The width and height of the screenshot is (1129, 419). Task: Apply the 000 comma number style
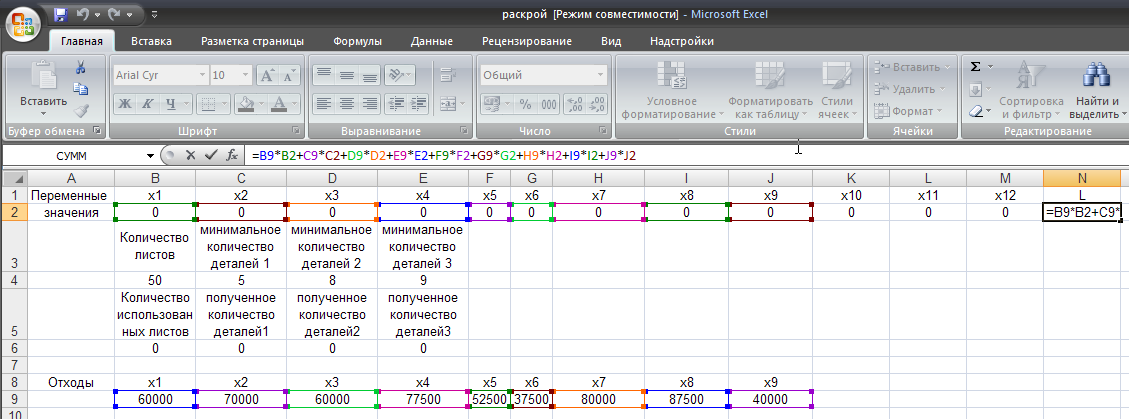549,104
